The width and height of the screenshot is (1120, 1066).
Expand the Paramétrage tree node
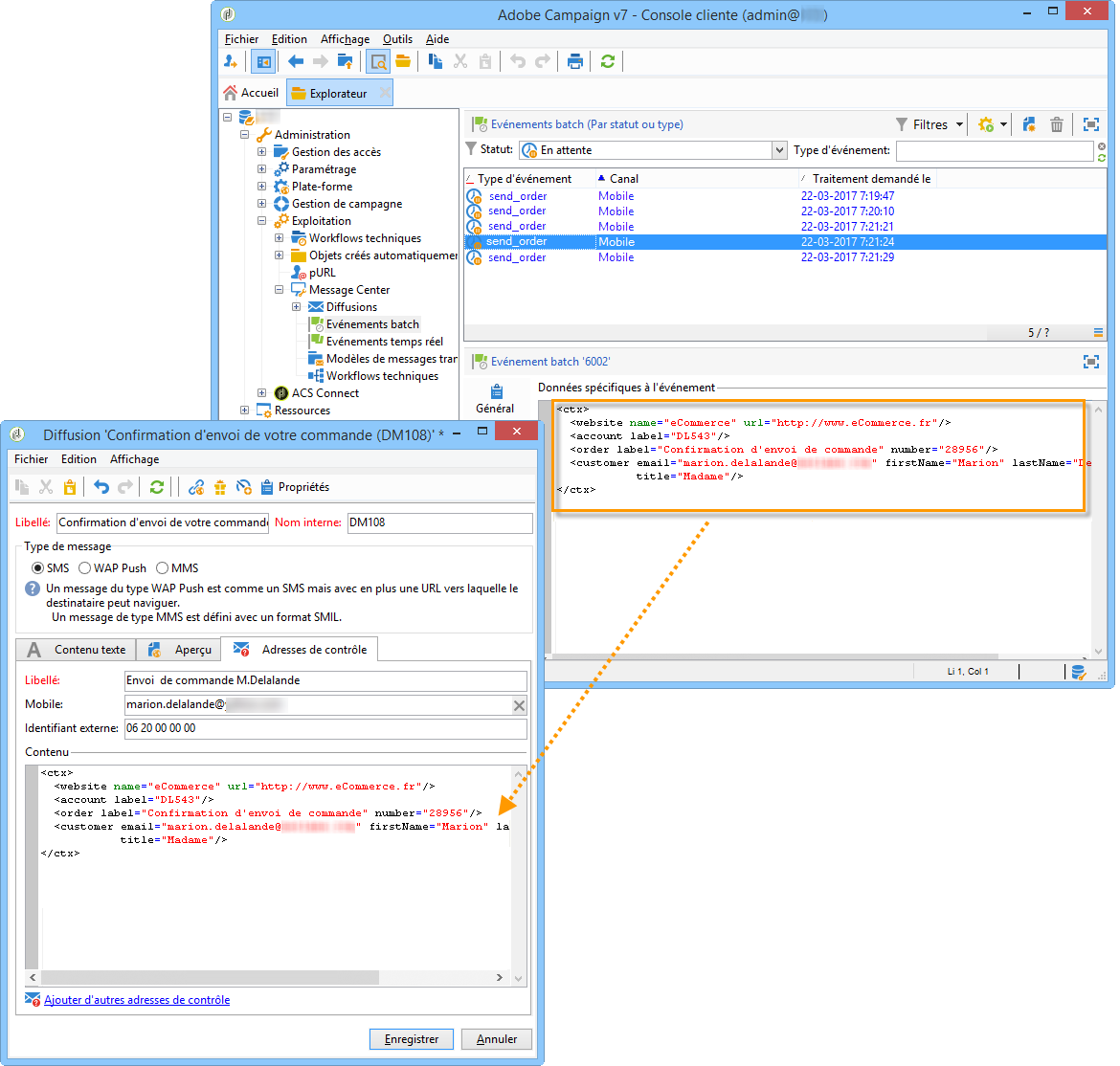[261, 169]
